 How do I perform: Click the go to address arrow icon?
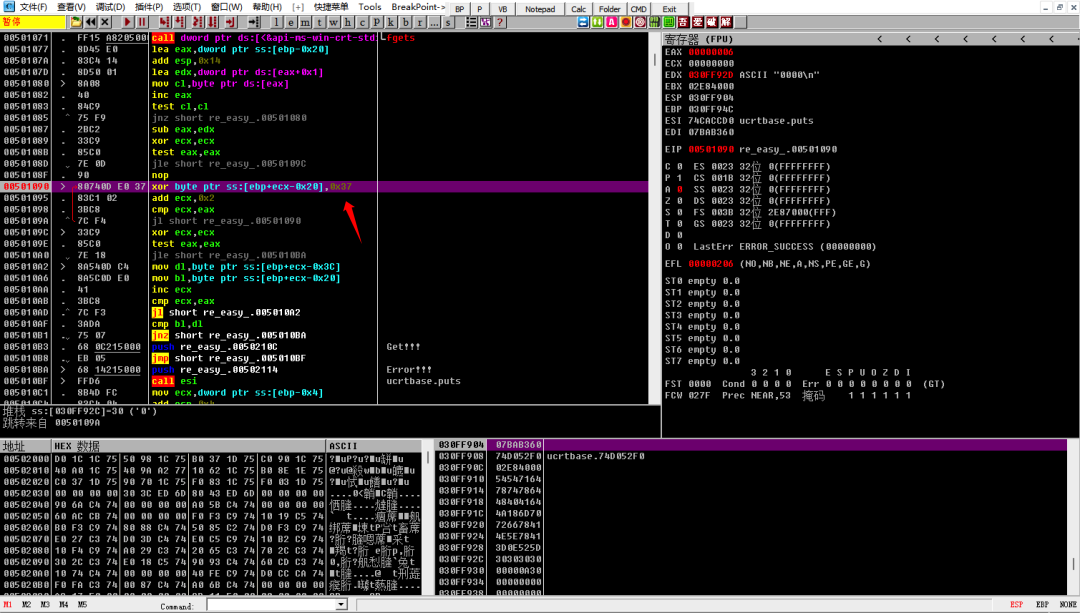(253, 22)
